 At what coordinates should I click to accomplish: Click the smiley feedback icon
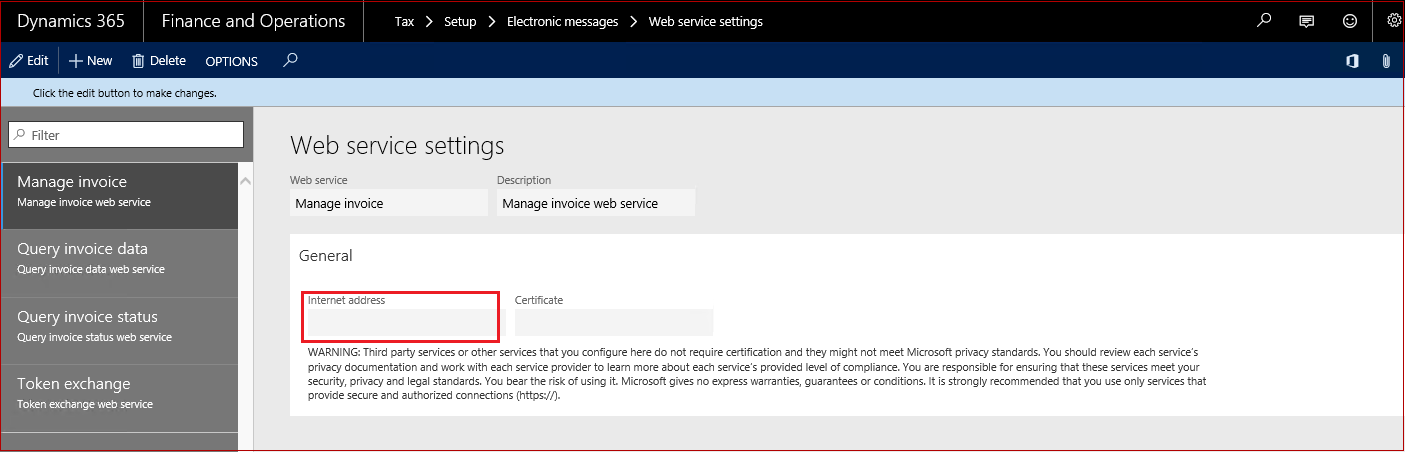click(1350, 21)
